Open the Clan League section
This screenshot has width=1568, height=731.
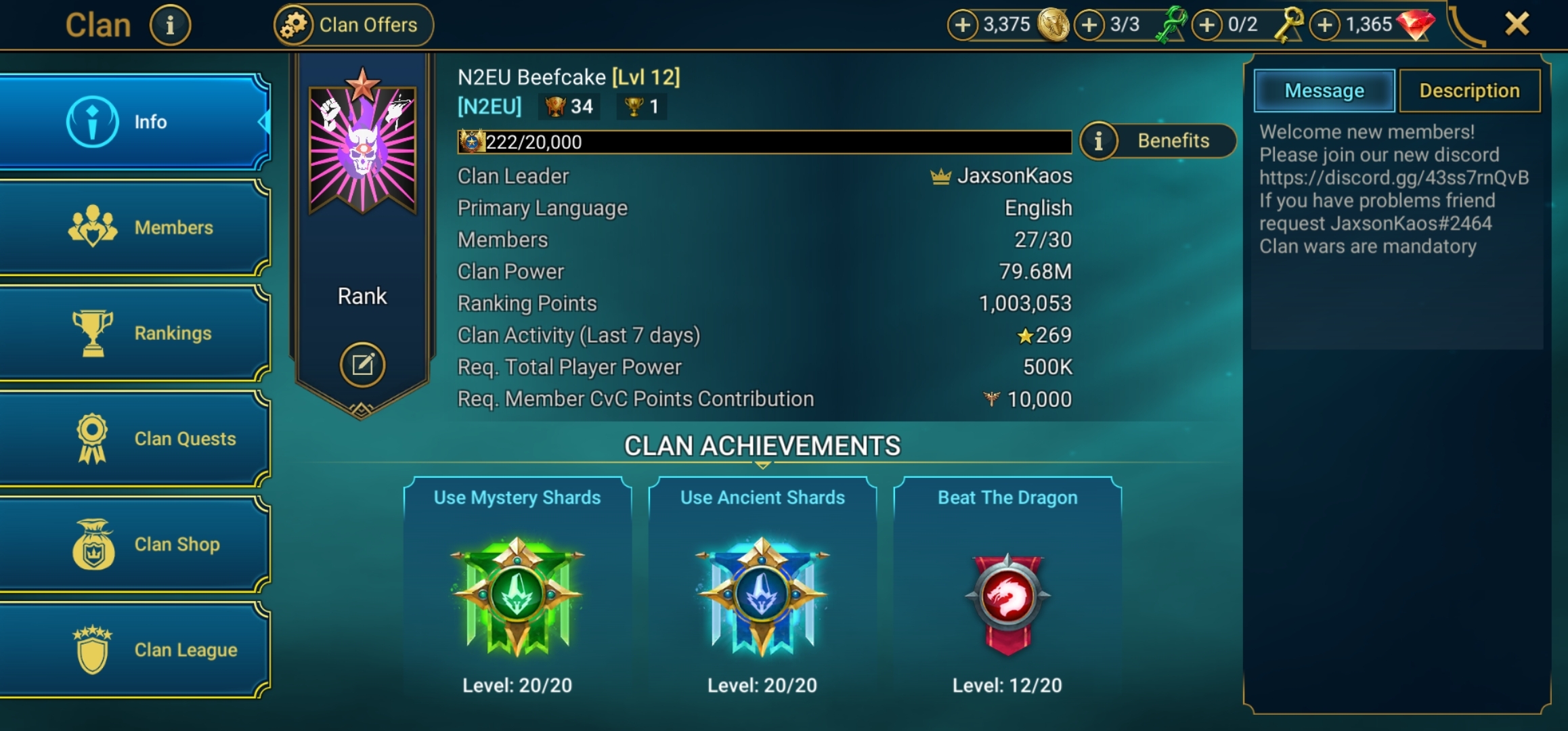135,650
